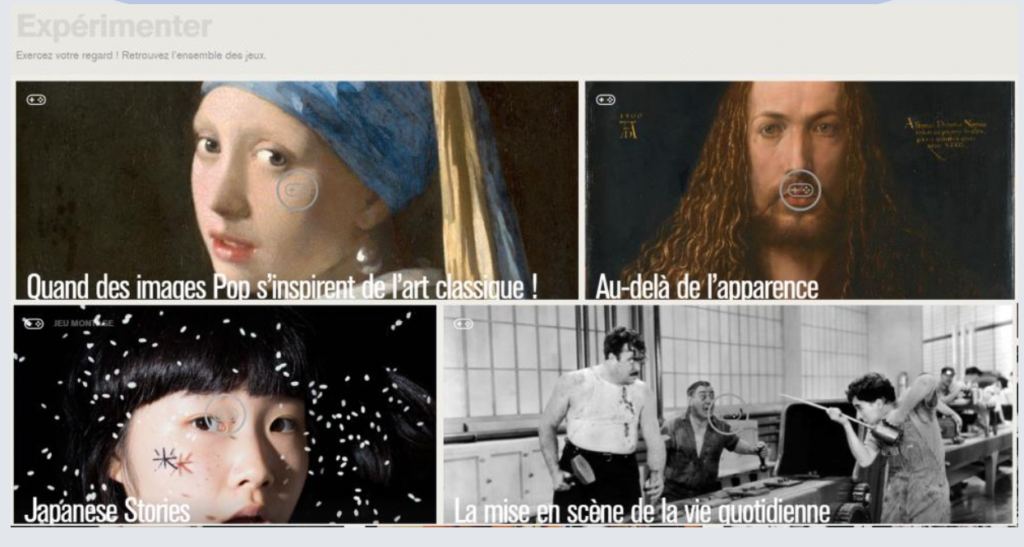Open "Quand des images Pop s'inspirent de l'art classique !"
The height and width of the screenshot is (547, 1024).
[282, 287]
